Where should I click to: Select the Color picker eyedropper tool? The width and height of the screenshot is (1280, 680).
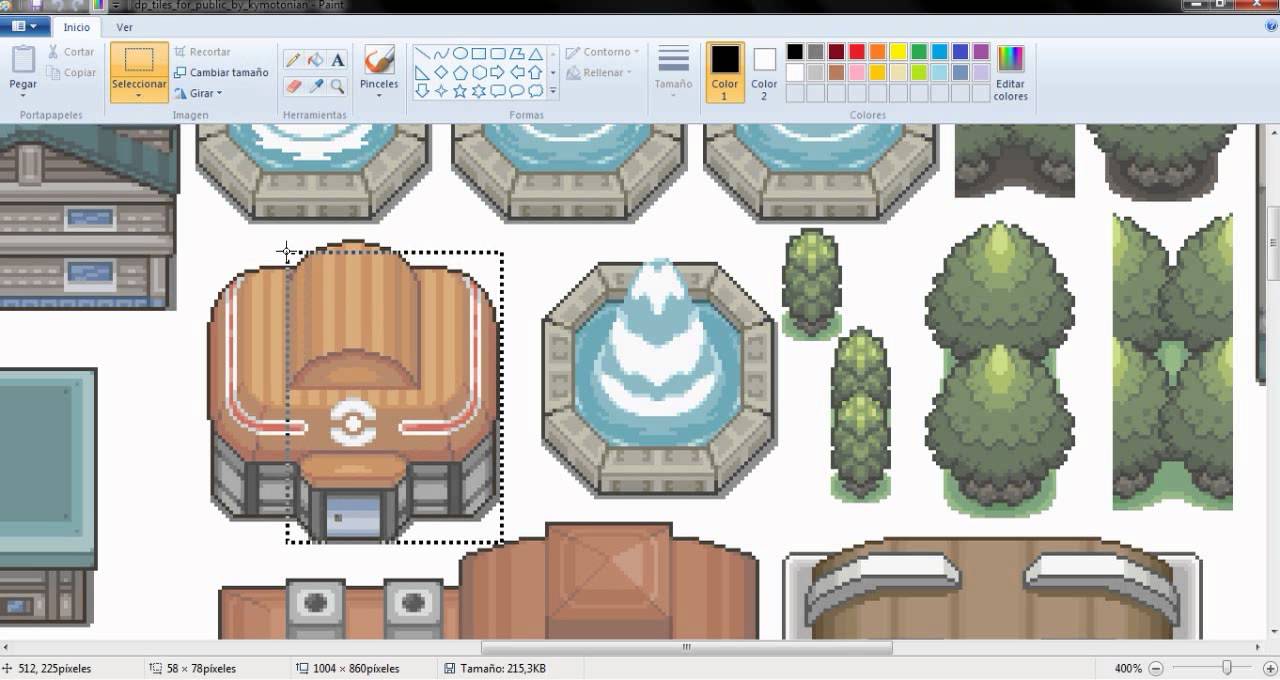click(x=315, y=87)
